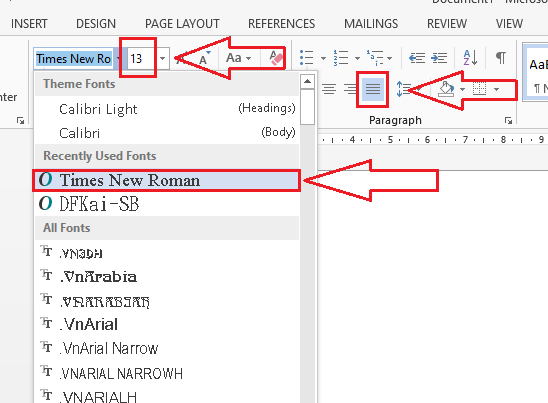Toggle Justify paragraph alignment
Image resolution: width=548 pixels, height=403 pixels.
(373, 89)
